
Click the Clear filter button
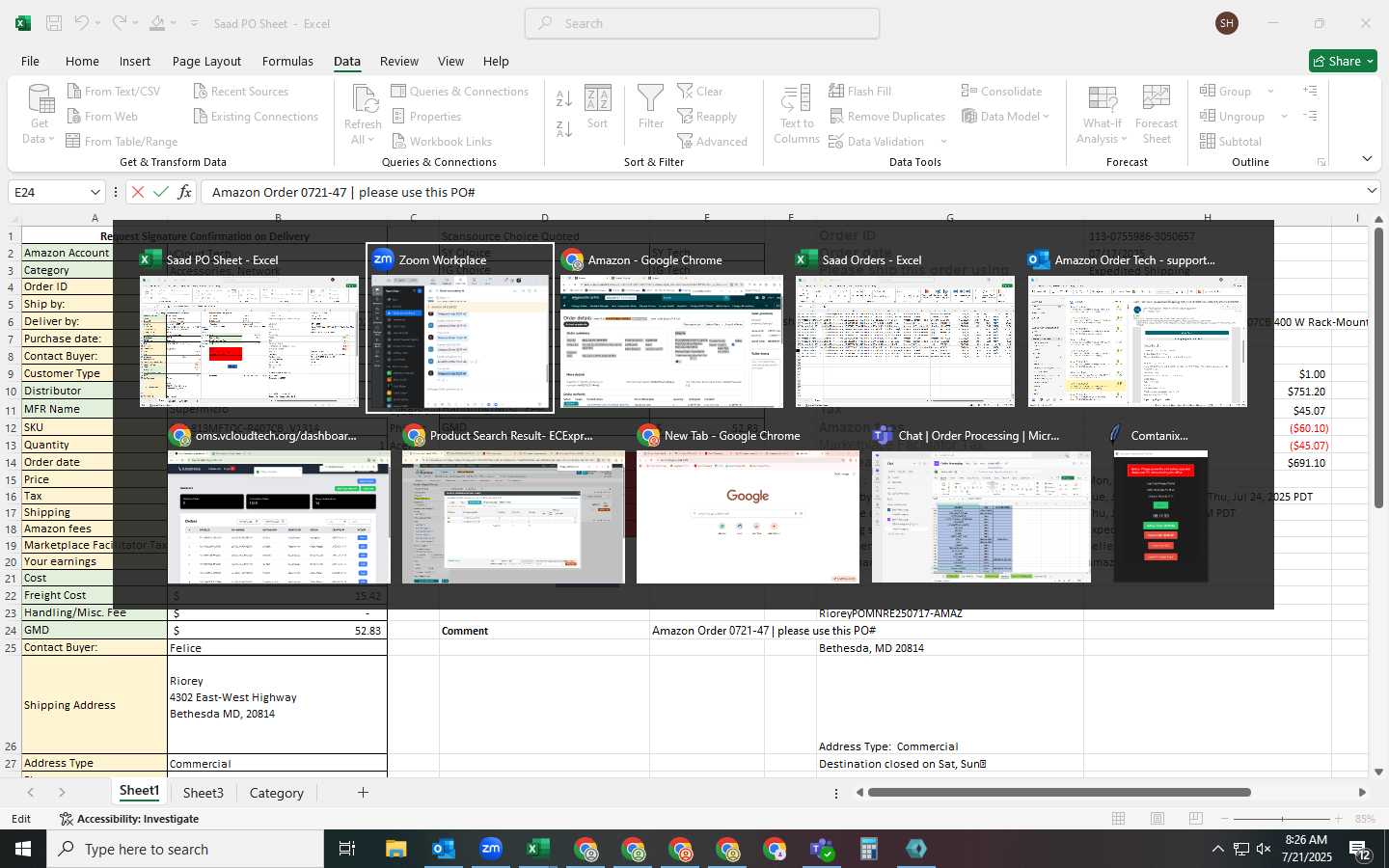(x=700, y=92)
